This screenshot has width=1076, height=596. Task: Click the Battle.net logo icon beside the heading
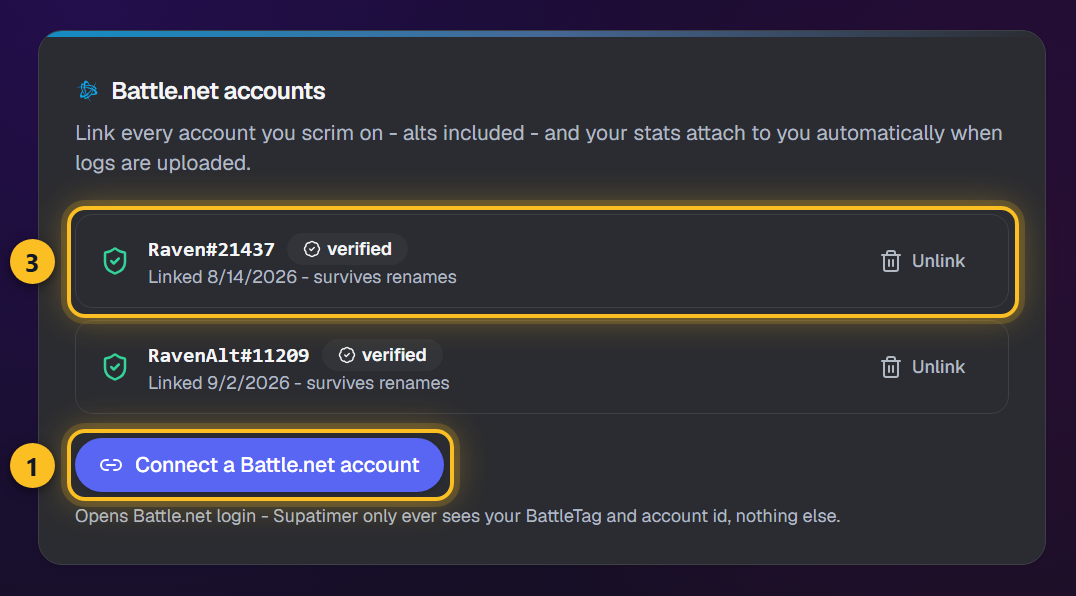(x=89, y=90)
